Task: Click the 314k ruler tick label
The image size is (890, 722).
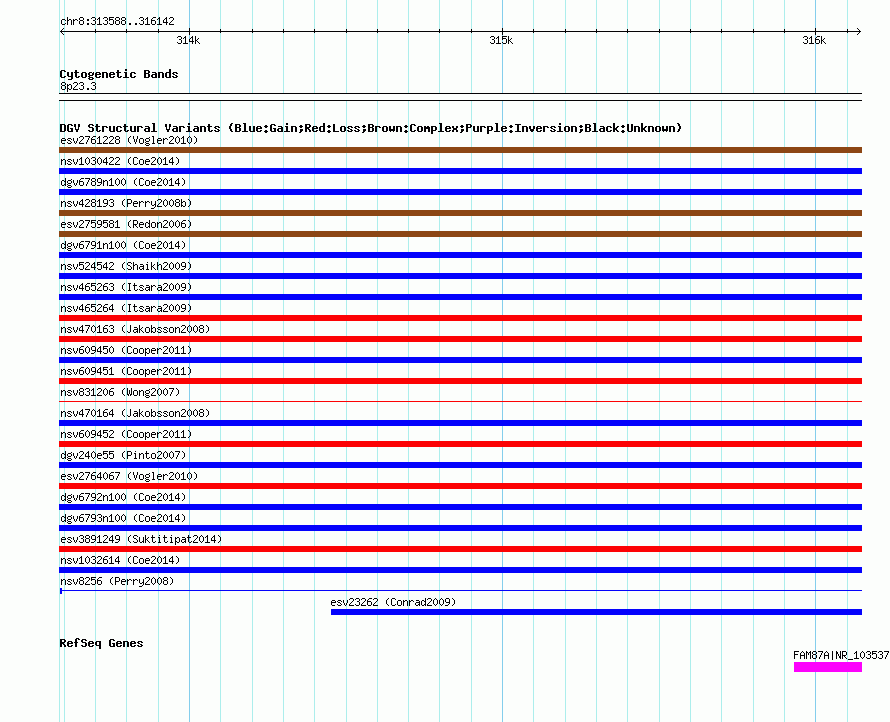Action: pyautogui.click(x=188, y=40)
